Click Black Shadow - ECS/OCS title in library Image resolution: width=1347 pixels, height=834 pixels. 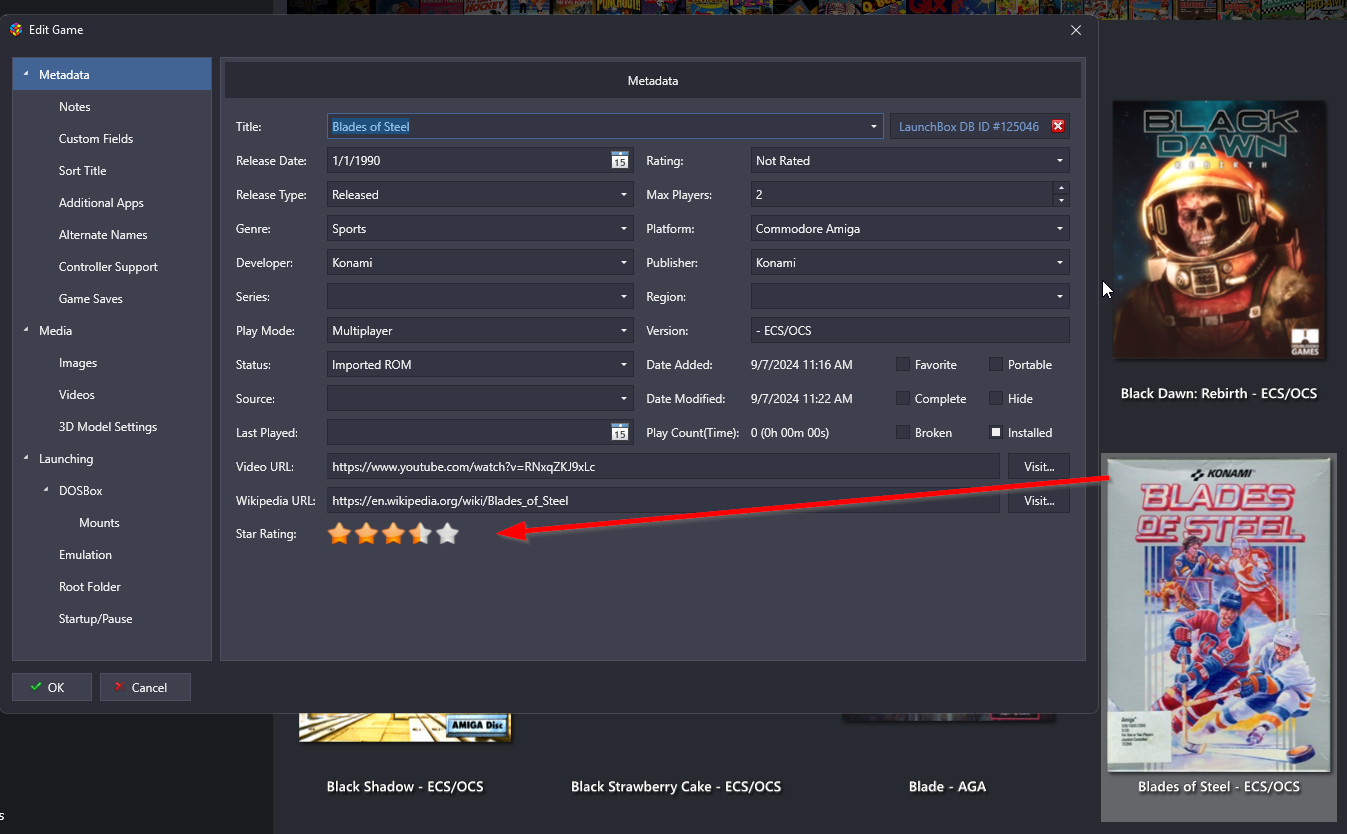(x=405, y=787)
